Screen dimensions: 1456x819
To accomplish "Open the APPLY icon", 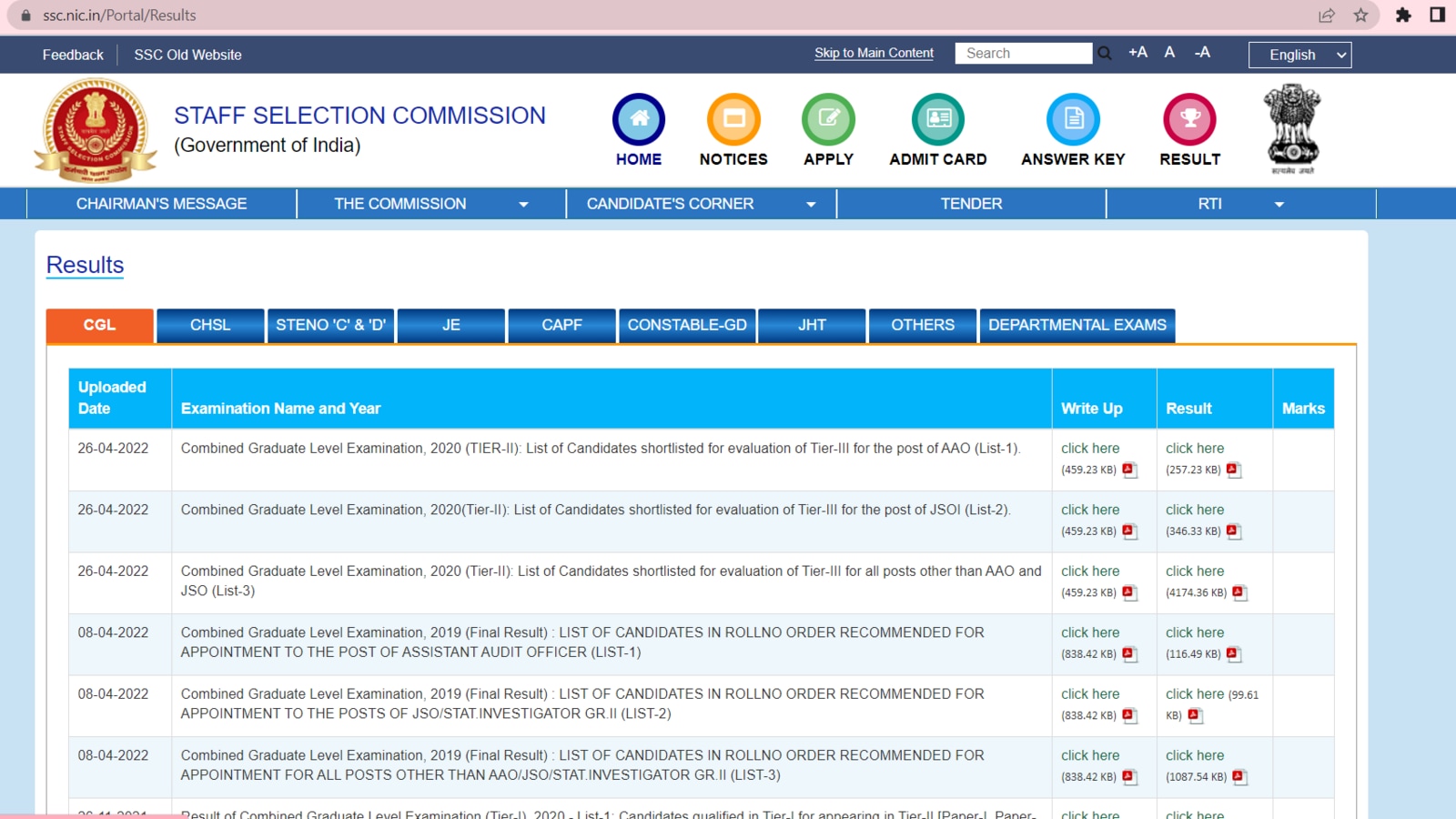I will point(828,119).
